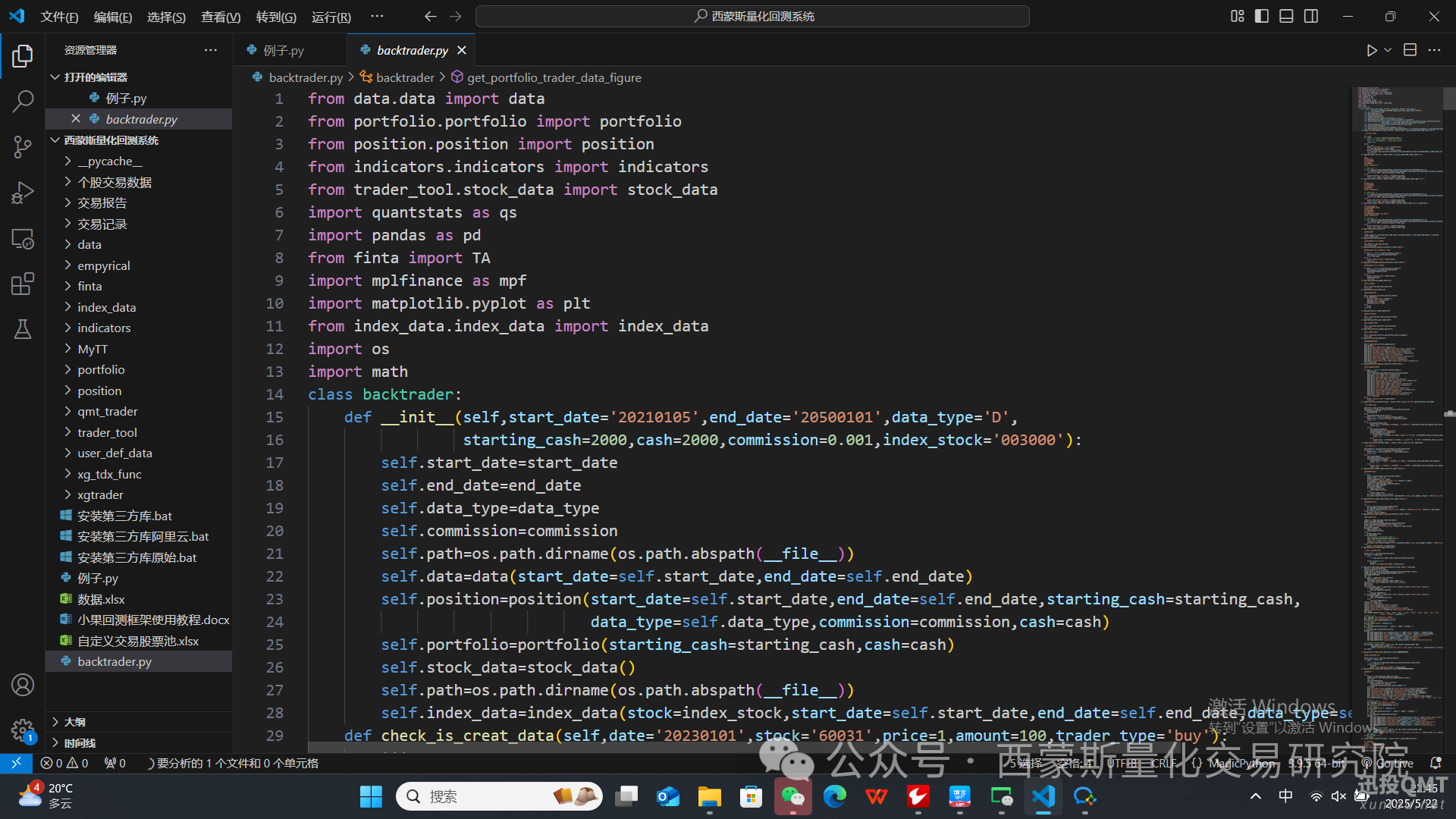Open WeChat from the taskbar
The height and width of the screenshot is (819, 1456).
(792, 796)
